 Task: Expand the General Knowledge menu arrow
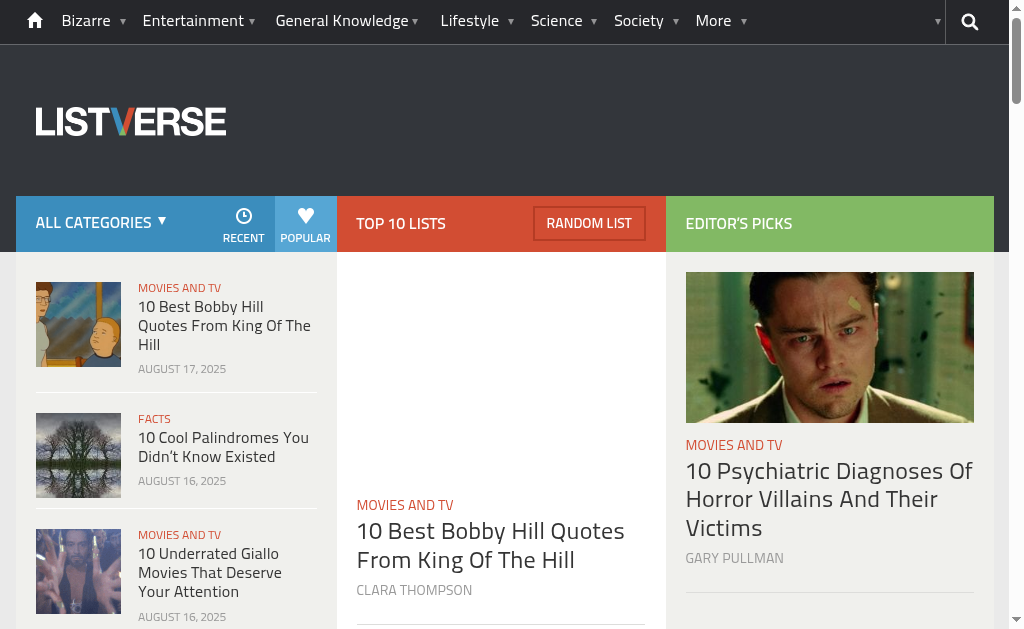[x=415, y=22]
